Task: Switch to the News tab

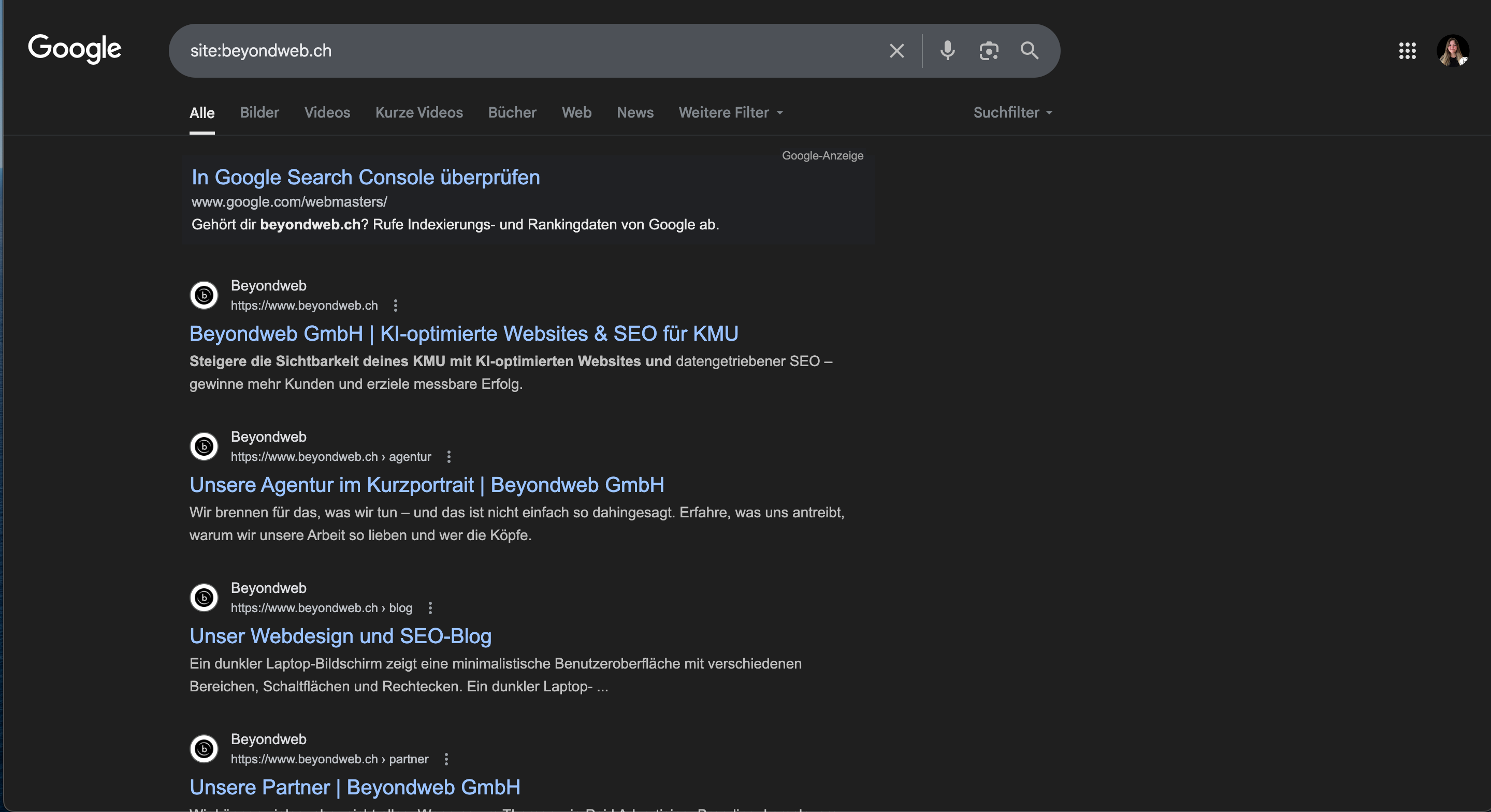Action: click(635, 112)
